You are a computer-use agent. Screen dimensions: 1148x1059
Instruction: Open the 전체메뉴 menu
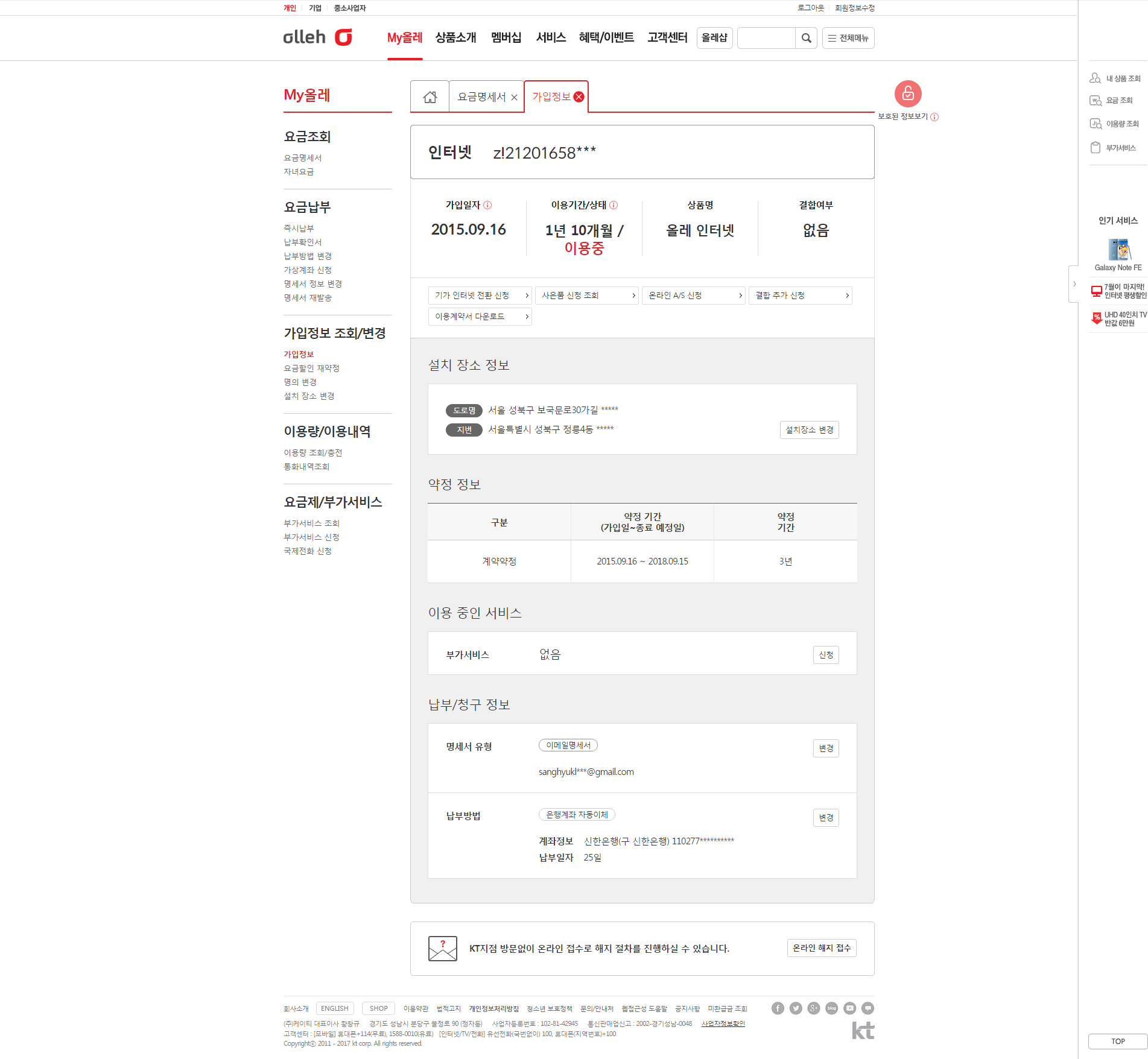[x=848, y=38]
